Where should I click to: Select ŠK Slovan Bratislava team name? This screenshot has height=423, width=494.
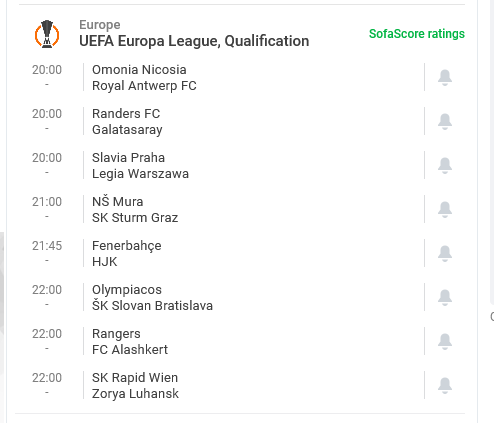click(x=152, y=305)
